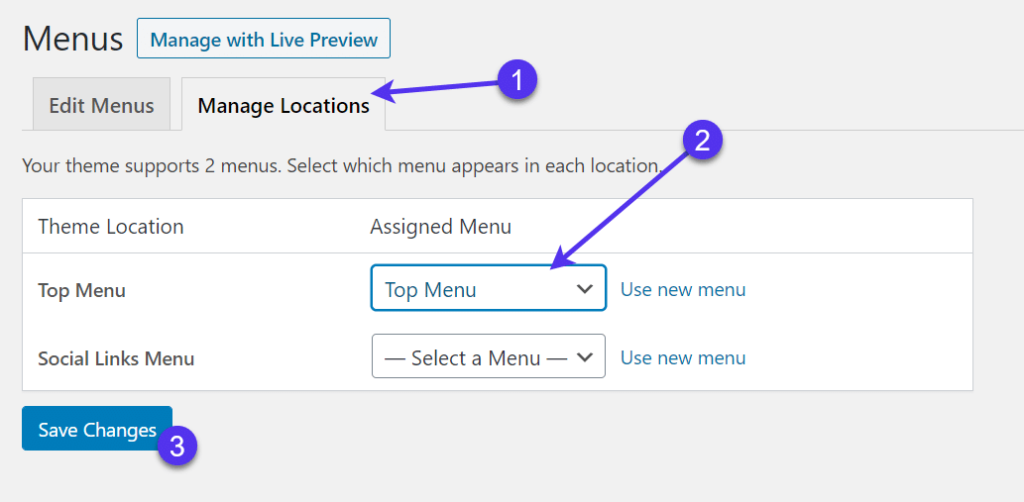Click the Assigned Menu column header
This screenshot has height=502, width=1024.
[441, 227]
